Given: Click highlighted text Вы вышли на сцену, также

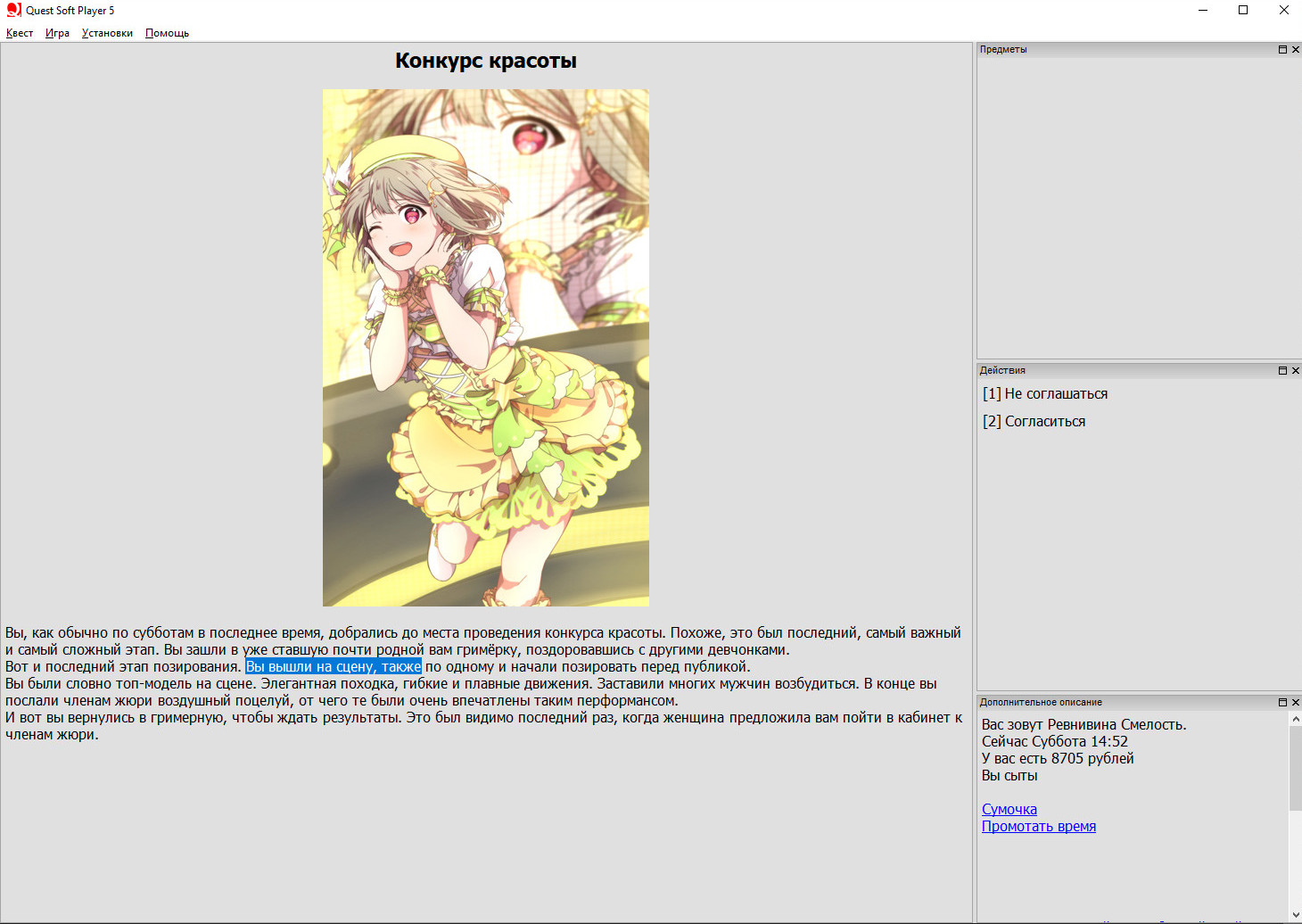Looking at the screenshot, I should coord(334,667).
